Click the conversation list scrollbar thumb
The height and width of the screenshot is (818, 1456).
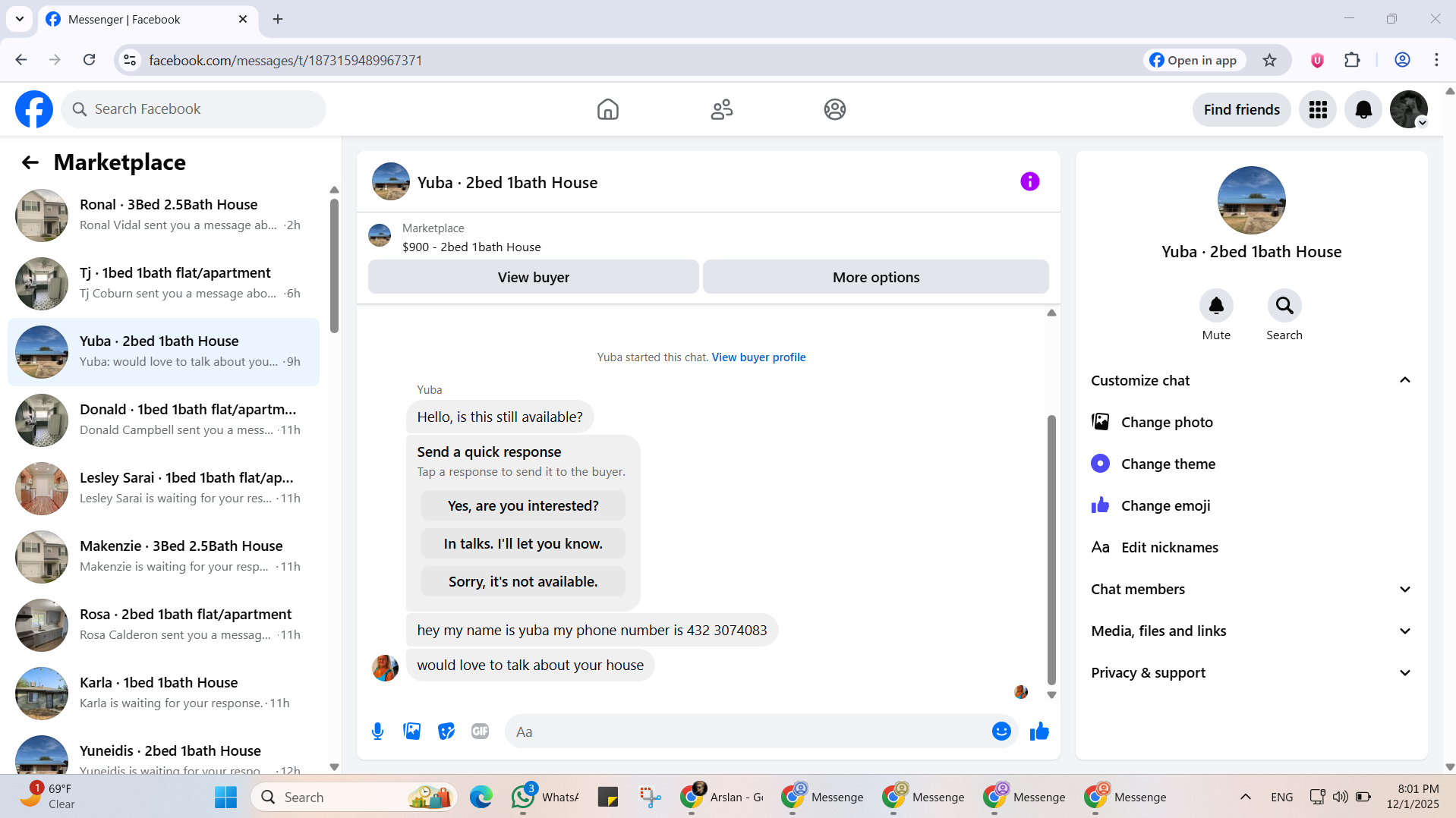pyautogui.click(x=334, y=266)
